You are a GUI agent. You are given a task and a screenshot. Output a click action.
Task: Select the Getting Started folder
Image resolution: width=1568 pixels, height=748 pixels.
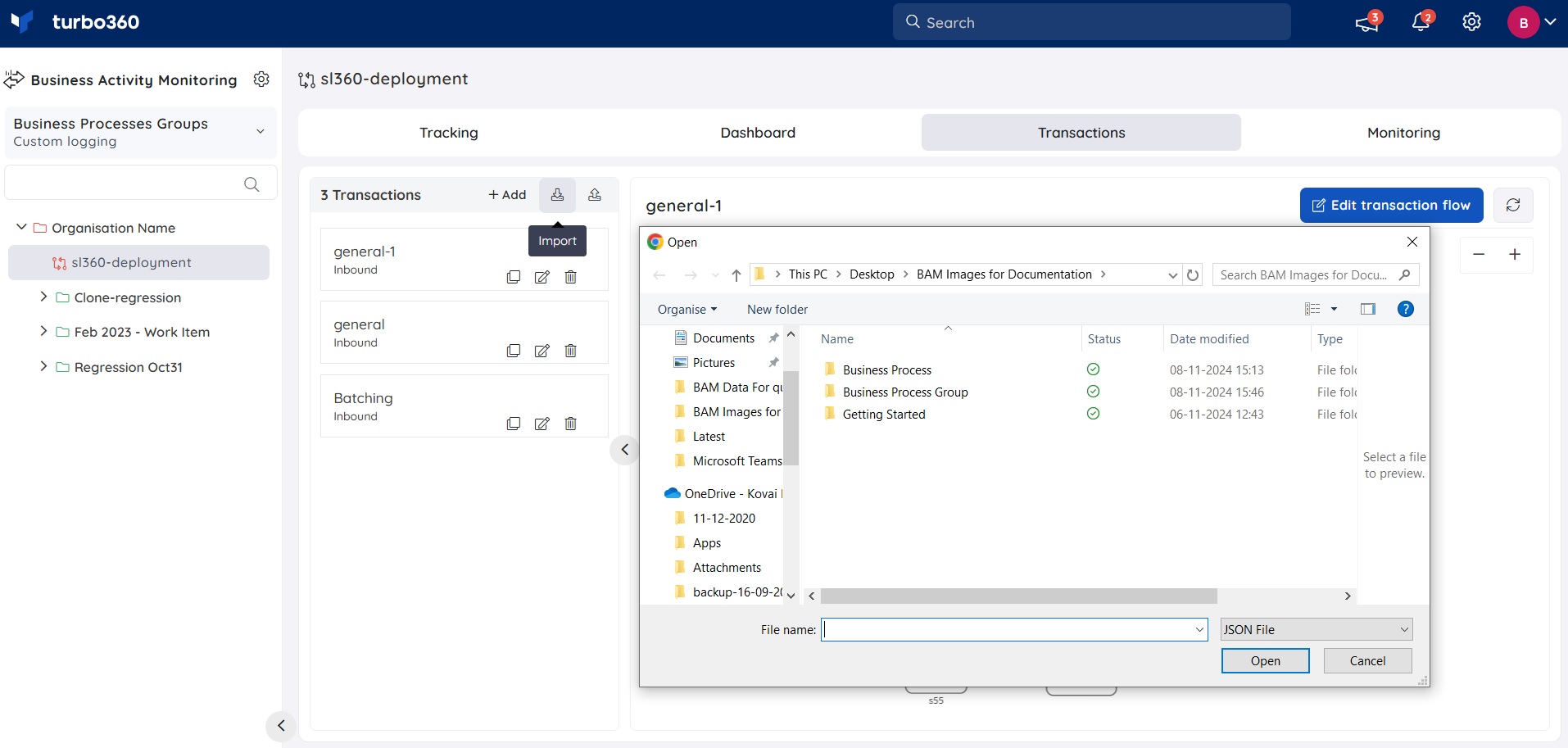884,415
